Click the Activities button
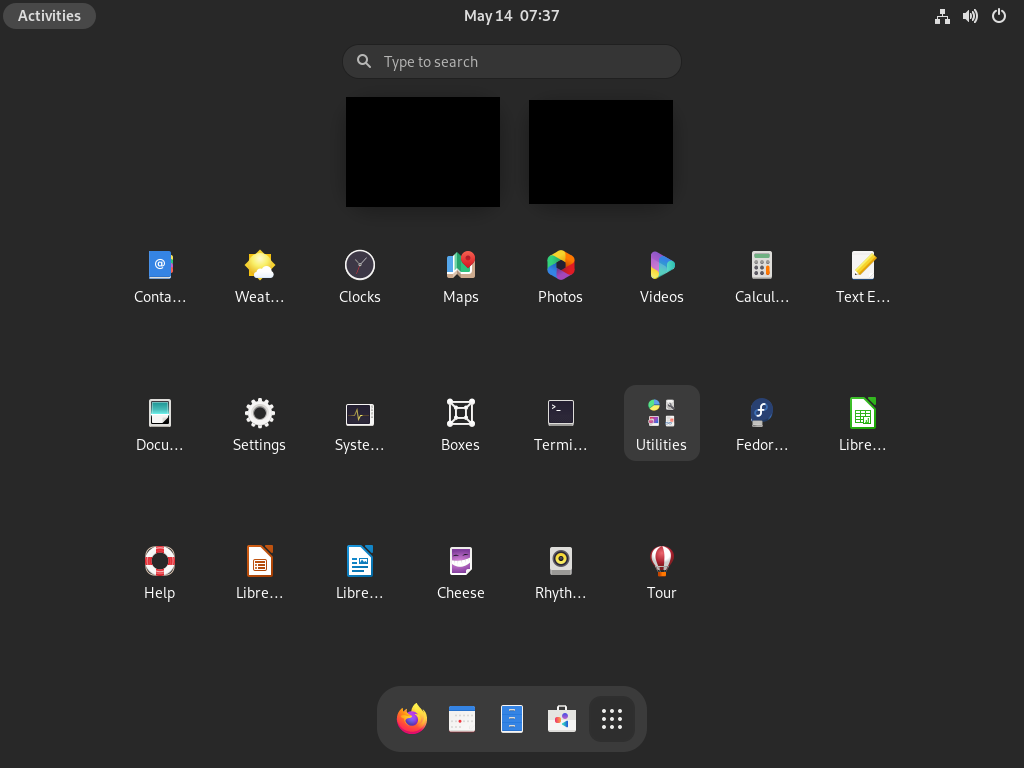The width and height of the screenshot is (1024, 768). 50,16
